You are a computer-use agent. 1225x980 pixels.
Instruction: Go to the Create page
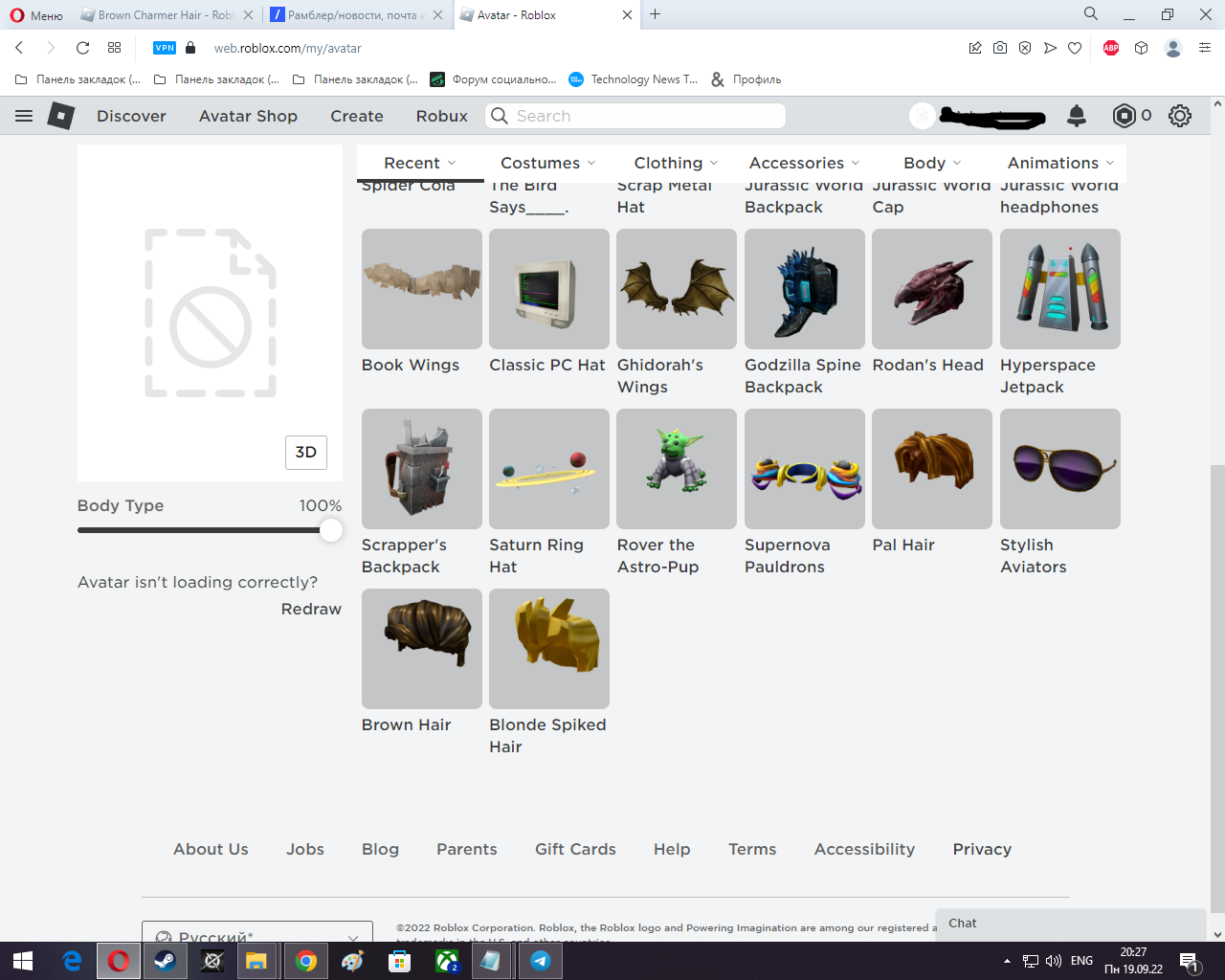click(x=357, y=116)
